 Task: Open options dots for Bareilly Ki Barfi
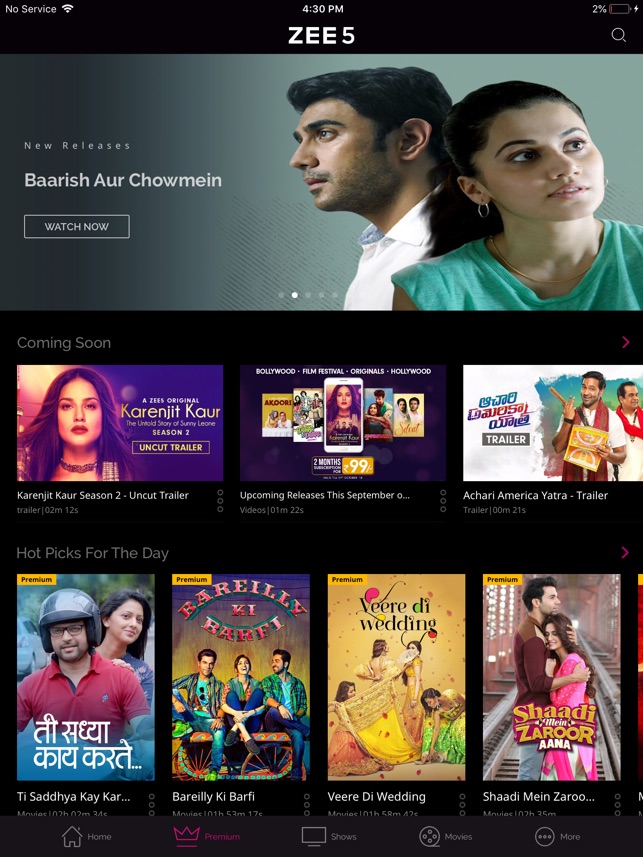[x=307, y=804]
